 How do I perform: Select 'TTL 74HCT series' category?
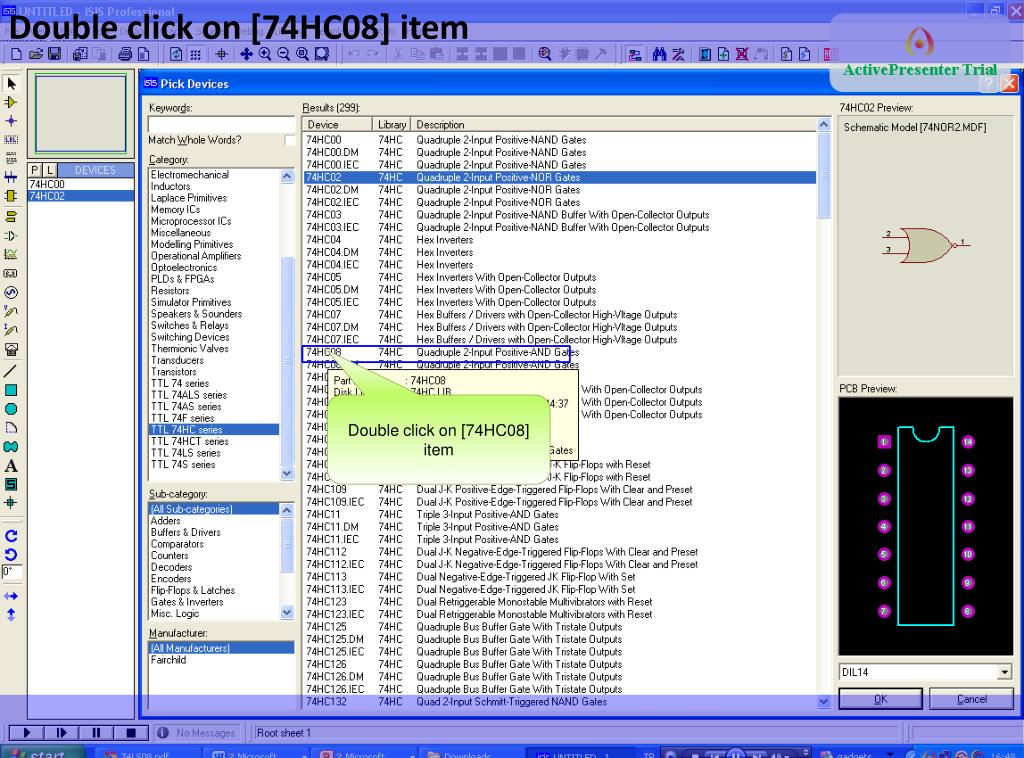coord(214,441)
